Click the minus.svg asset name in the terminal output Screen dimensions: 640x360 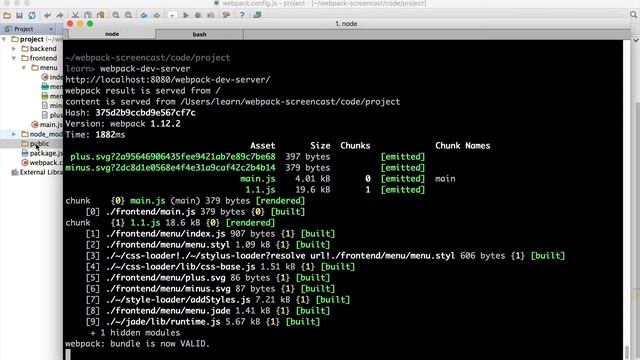(x=170, y=168)
